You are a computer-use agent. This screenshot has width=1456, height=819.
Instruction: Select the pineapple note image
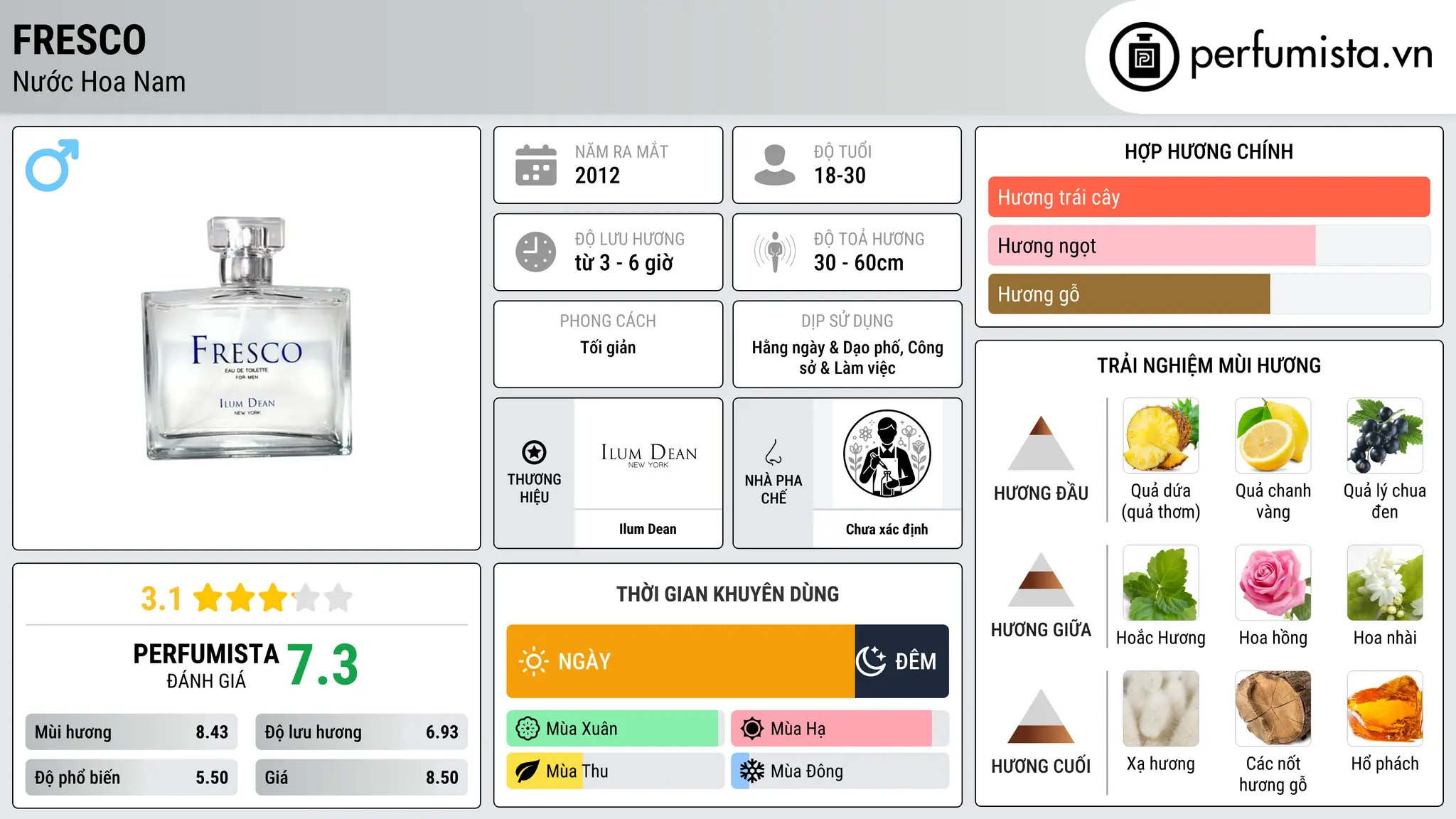pyautogui.click(x=1161, y=436)
